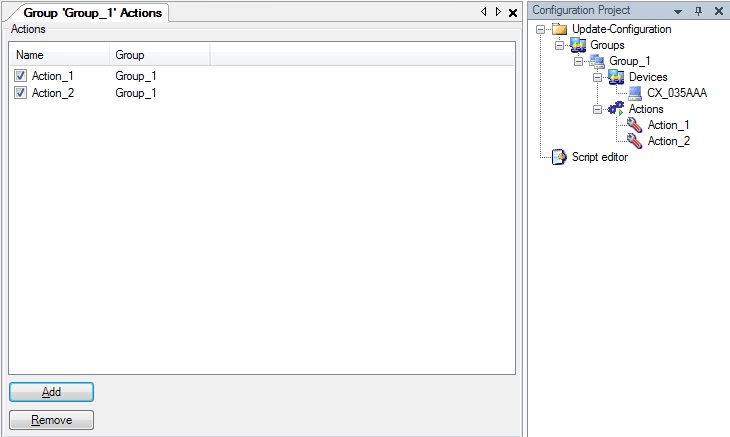Pin the Configuration Project panel
Image resolution: width=730 pixels, height=437 pixels.
coord(698,11)
